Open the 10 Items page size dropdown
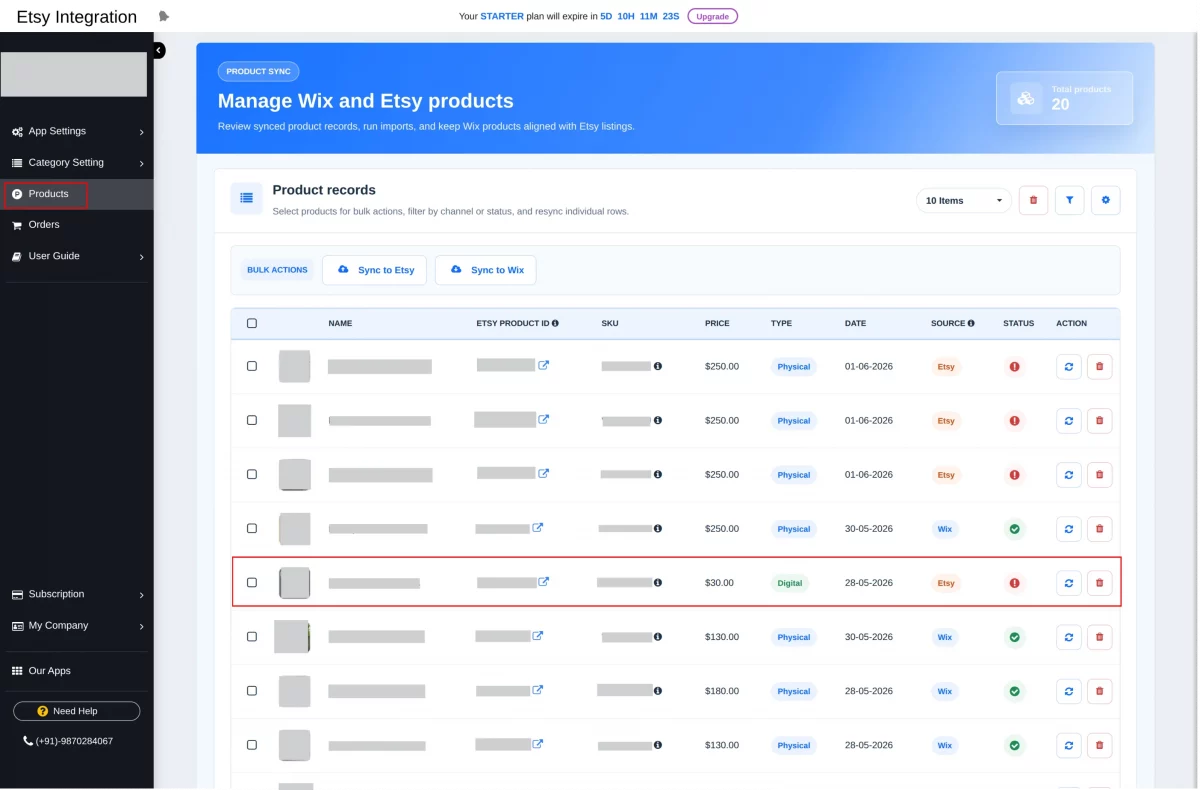This screenshot has height=790, width=1200. (964, 200)
